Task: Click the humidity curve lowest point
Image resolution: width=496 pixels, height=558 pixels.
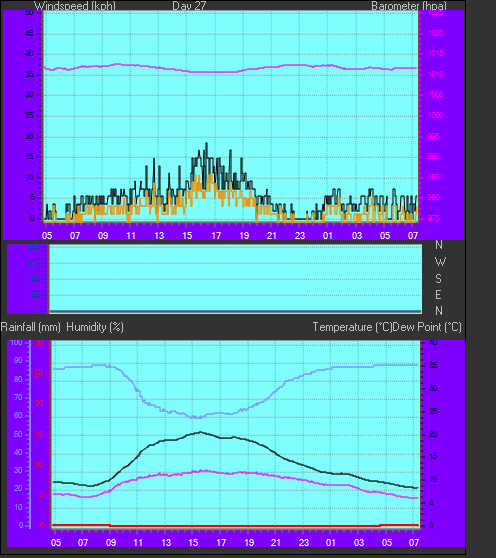Action: (196, 417)
